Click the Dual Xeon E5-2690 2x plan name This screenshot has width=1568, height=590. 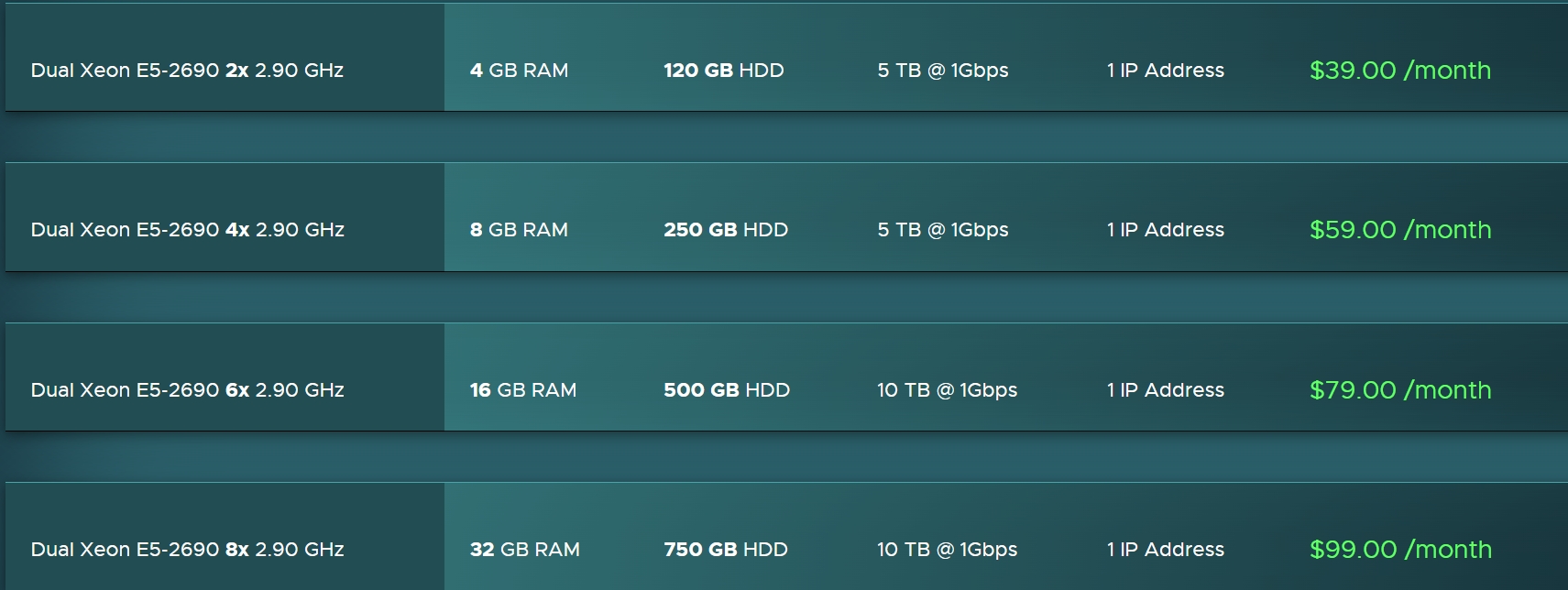187,71
